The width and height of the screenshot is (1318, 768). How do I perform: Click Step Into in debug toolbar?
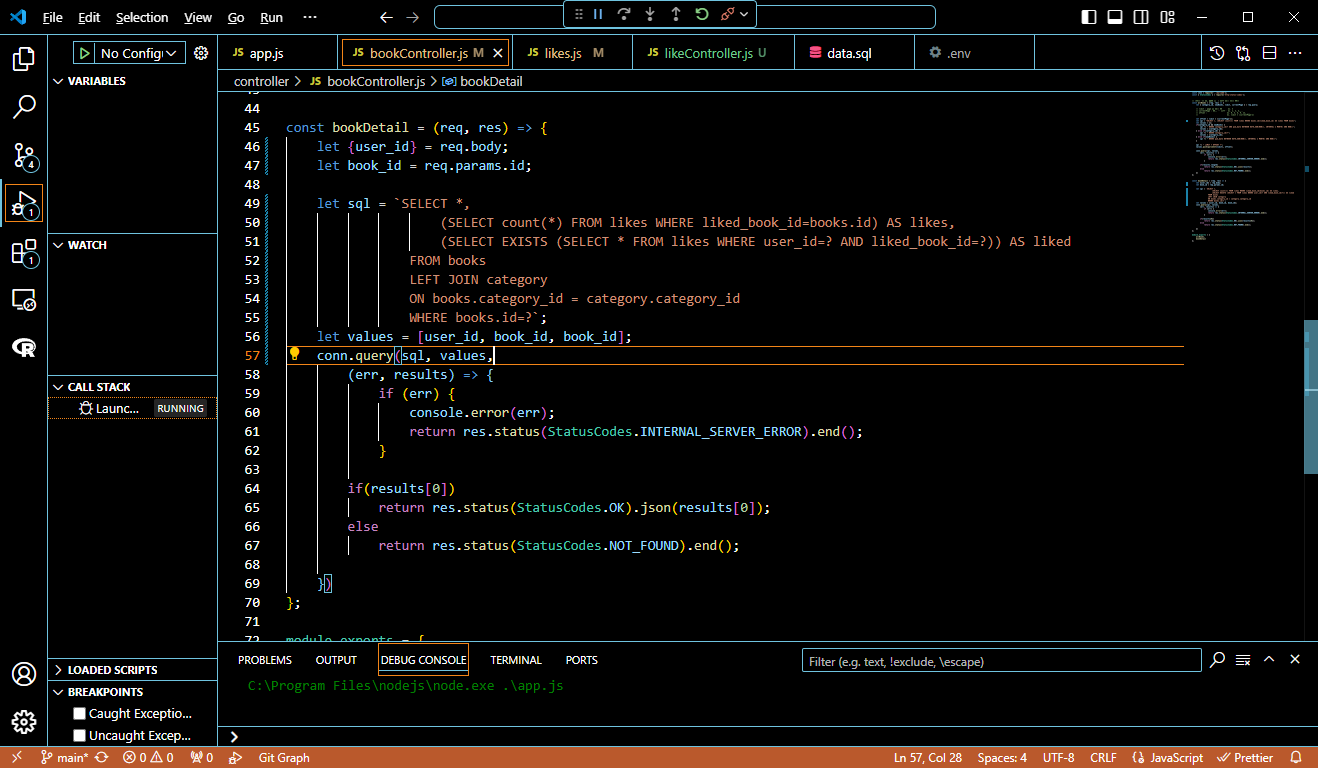point(650,14)
